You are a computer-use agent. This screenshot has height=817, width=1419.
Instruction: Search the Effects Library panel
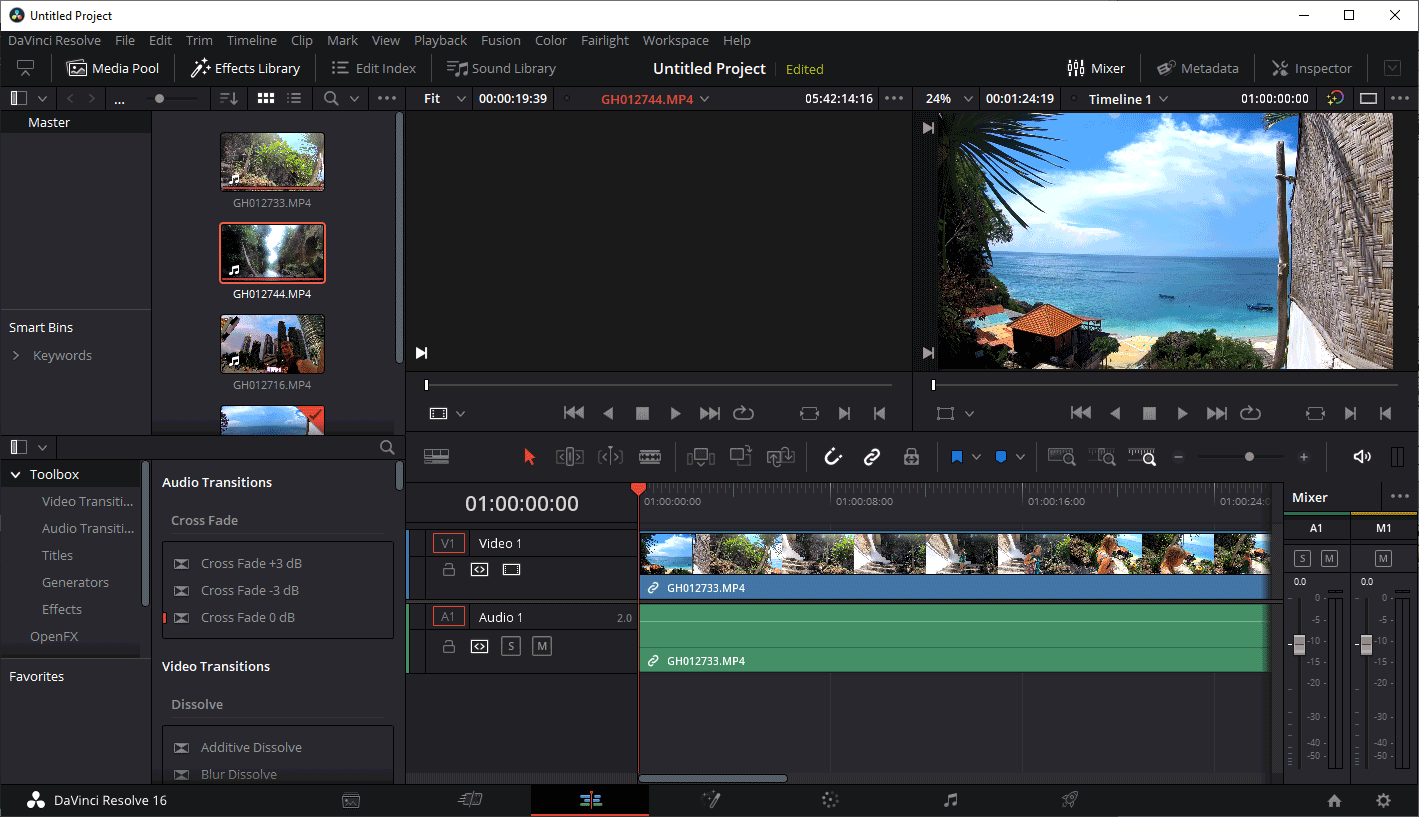click(x=387, y=448)
